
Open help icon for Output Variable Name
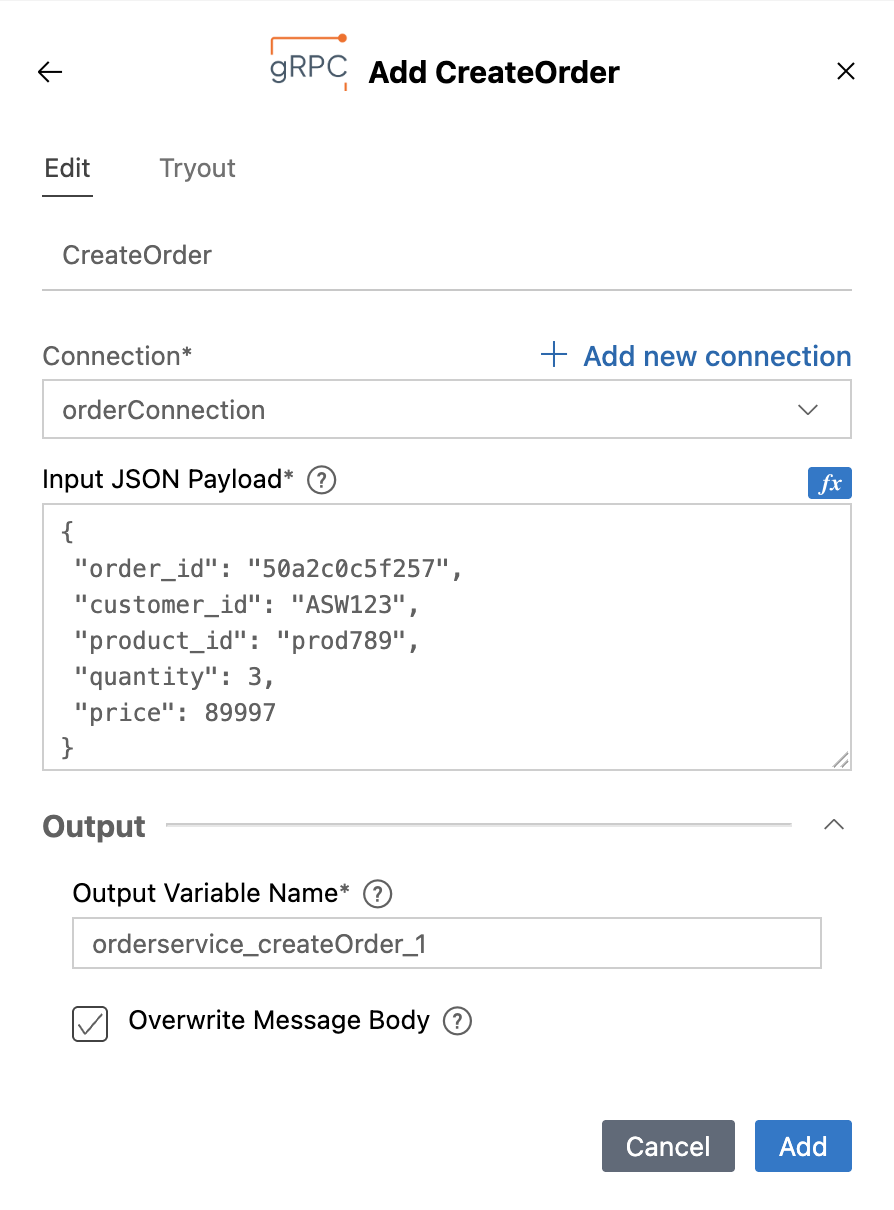[377, 894]
